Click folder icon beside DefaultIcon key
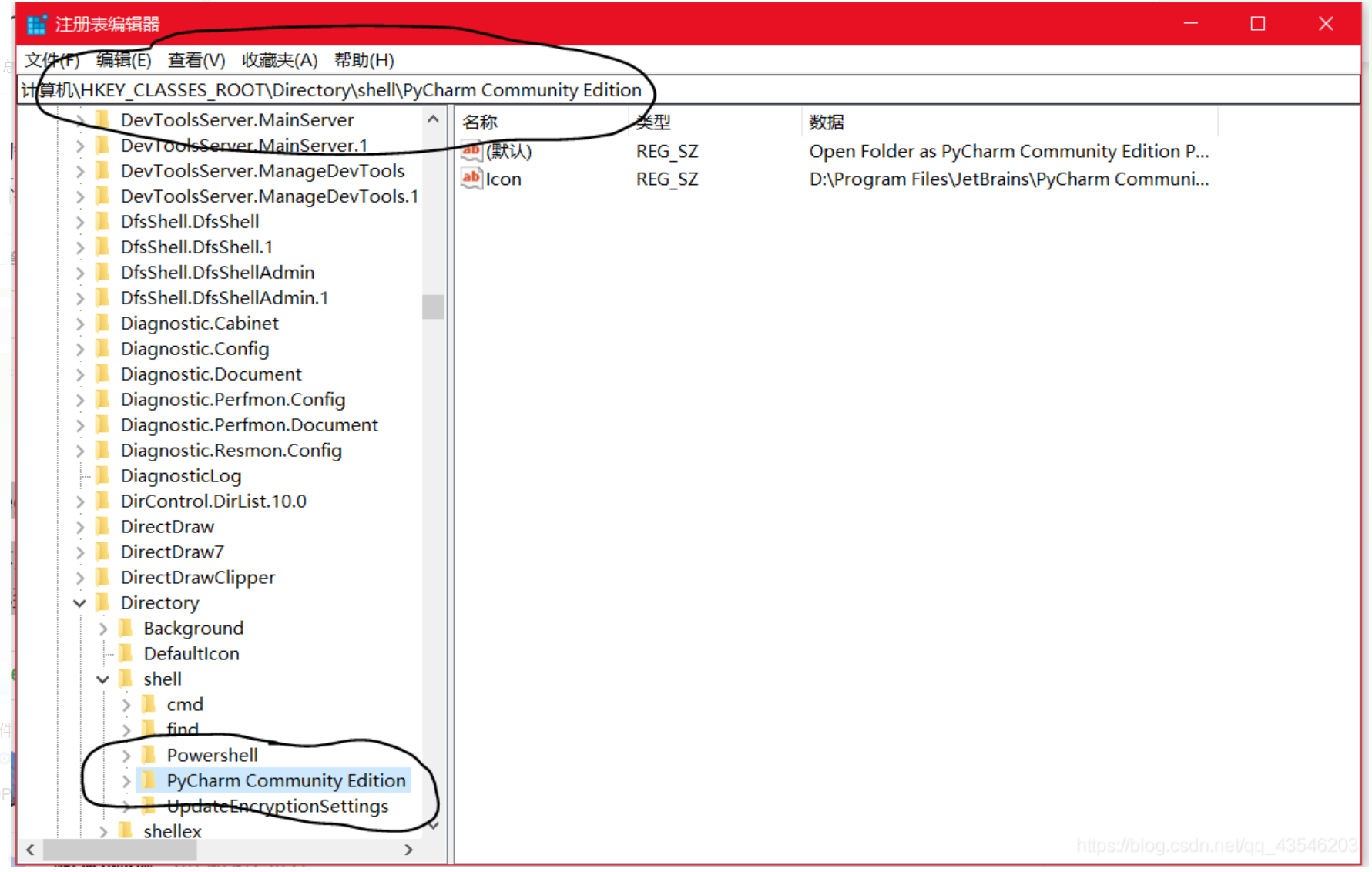Screen dimensions: 1372x872 click(x=126, y=654)
